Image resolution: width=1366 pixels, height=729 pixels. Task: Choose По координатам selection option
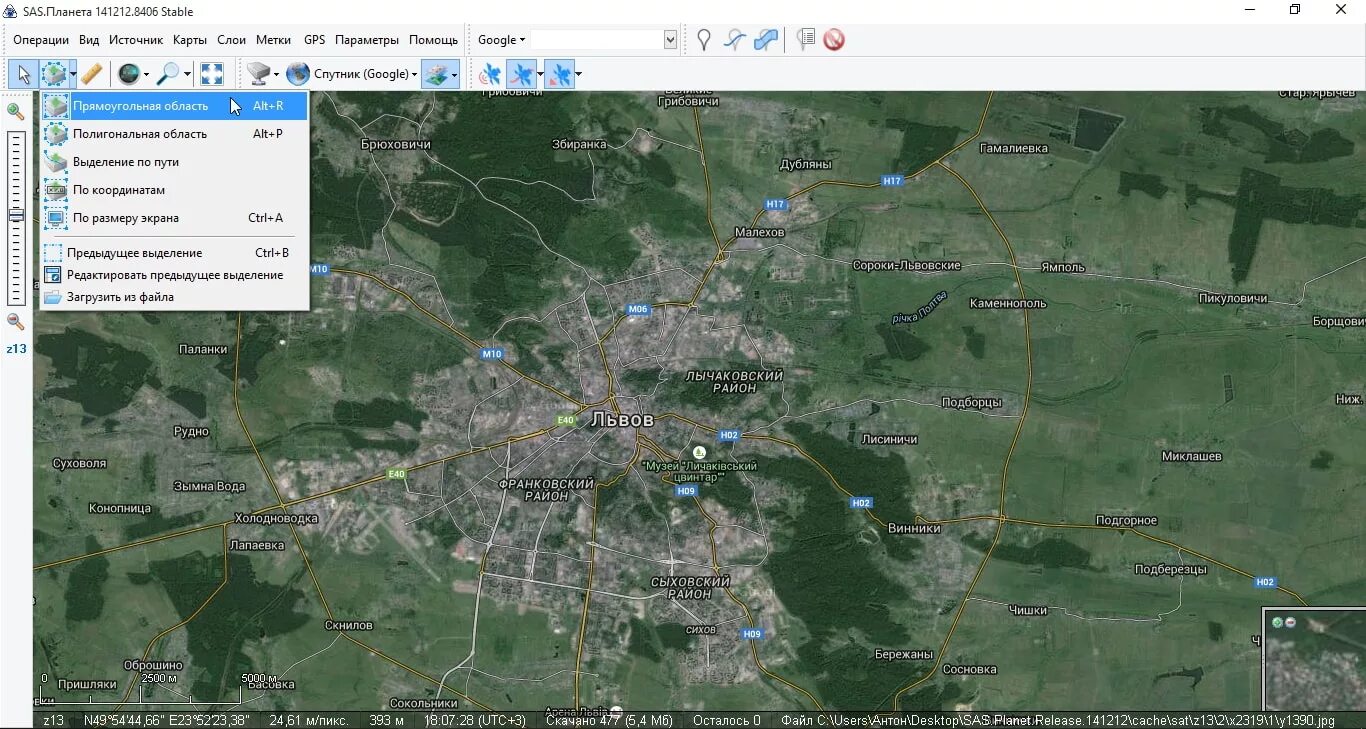[x=174, y=190]
